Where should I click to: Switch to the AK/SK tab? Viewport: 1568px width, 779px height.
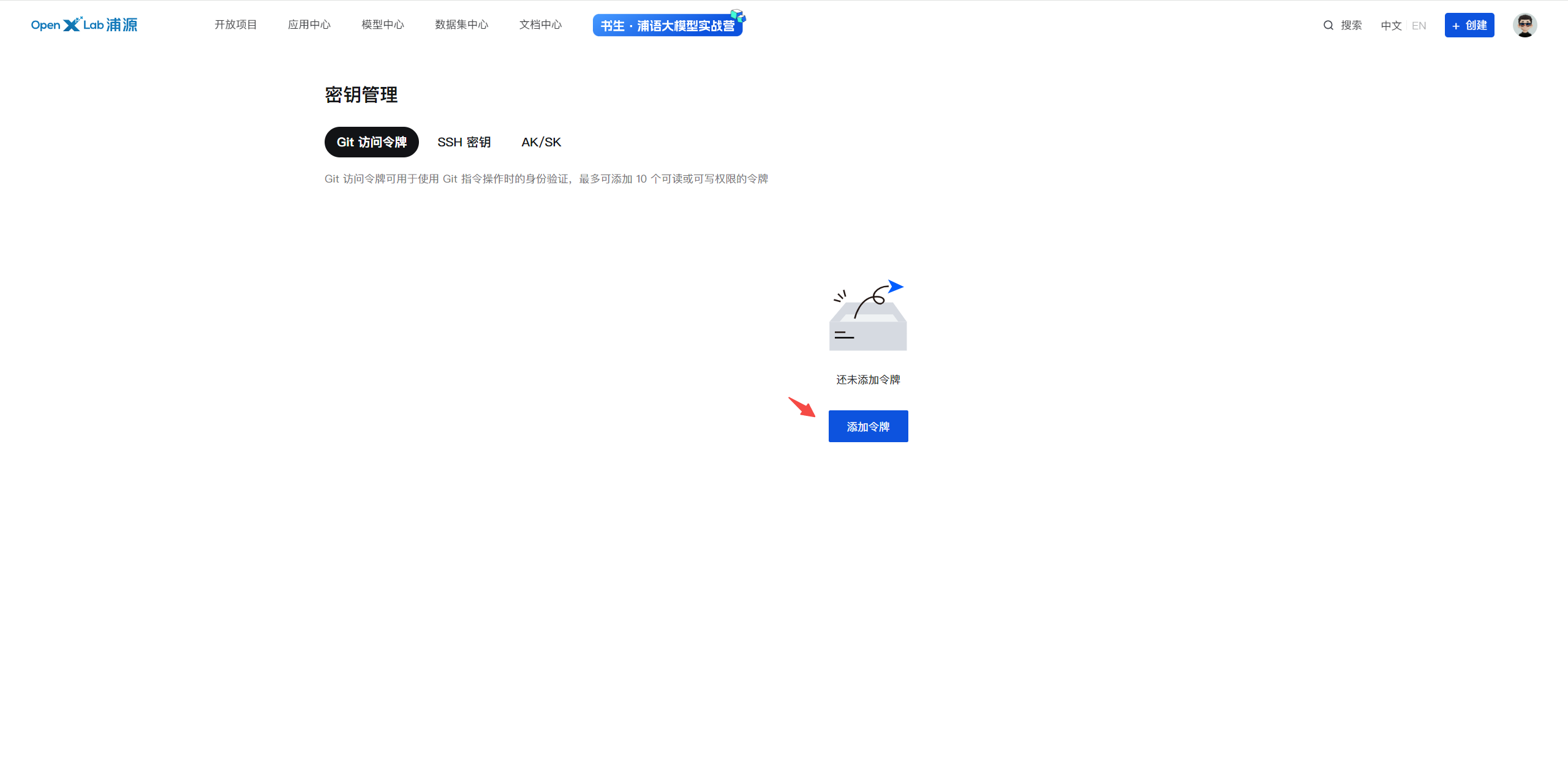(x=541, y=142)
